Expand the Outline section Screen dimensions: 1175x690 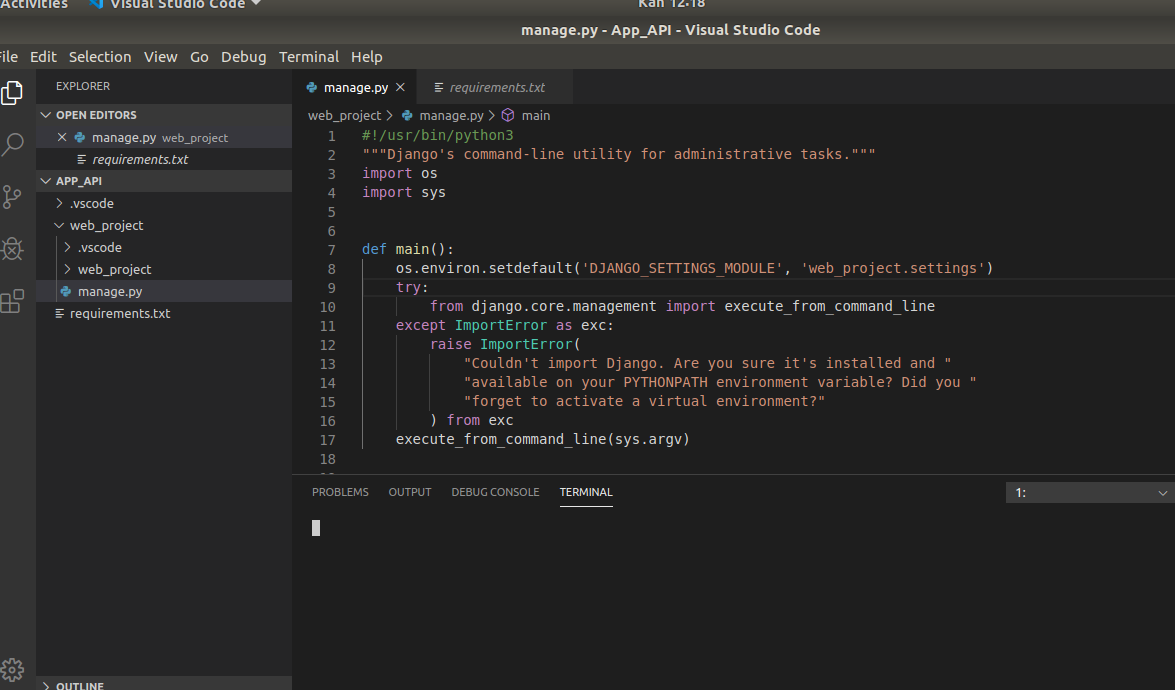[x=46, y=686]
